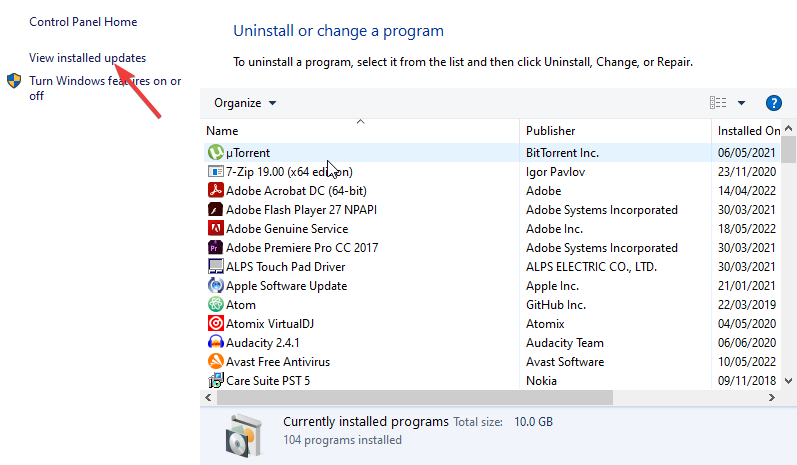The image size is (797, 465).
Task: Click the Audacity Team publisher cell
Action: [565, 343]
